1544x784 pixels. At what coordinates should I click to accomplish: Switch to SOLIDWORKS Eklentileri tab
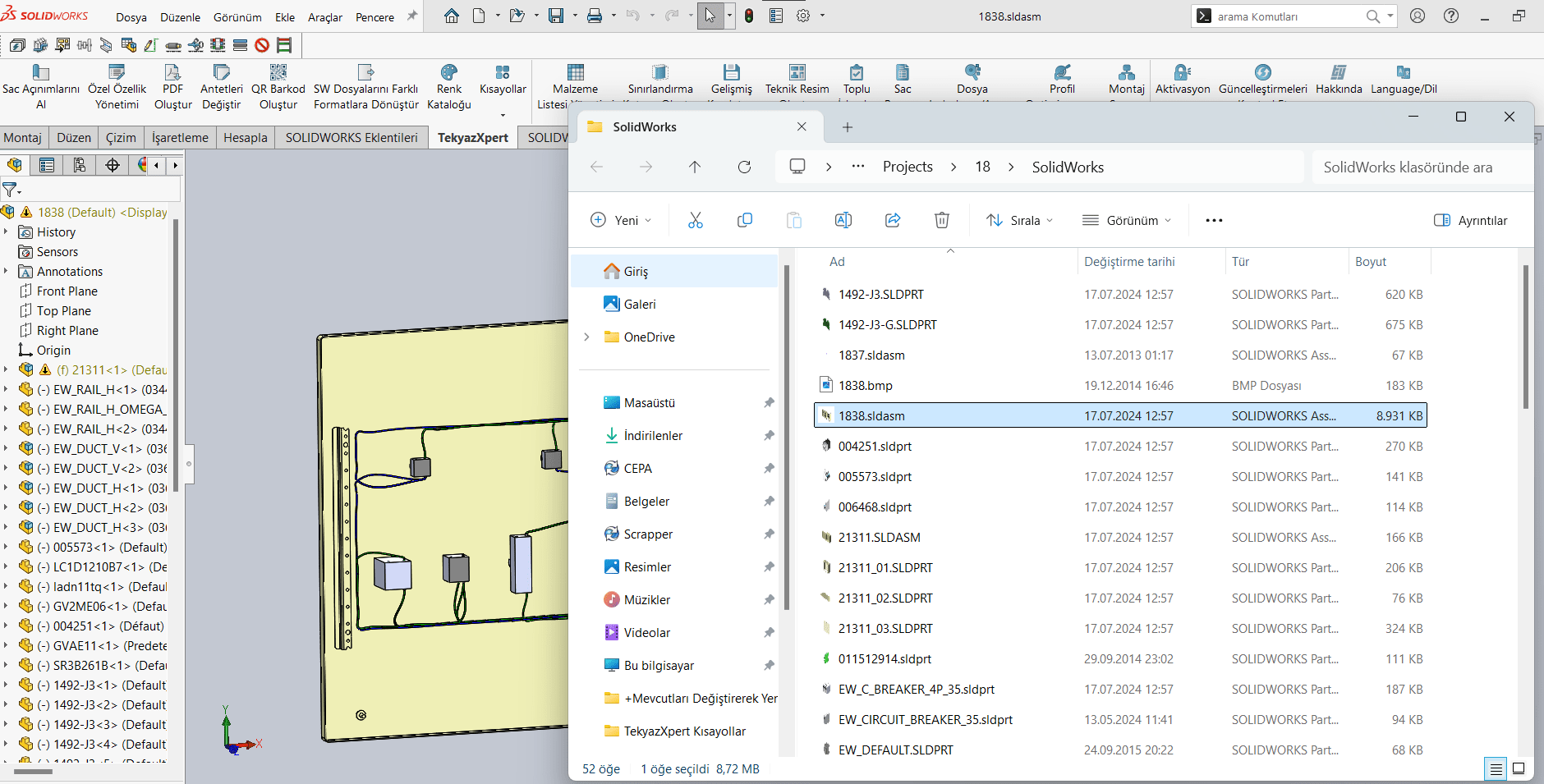coord(352,137)
